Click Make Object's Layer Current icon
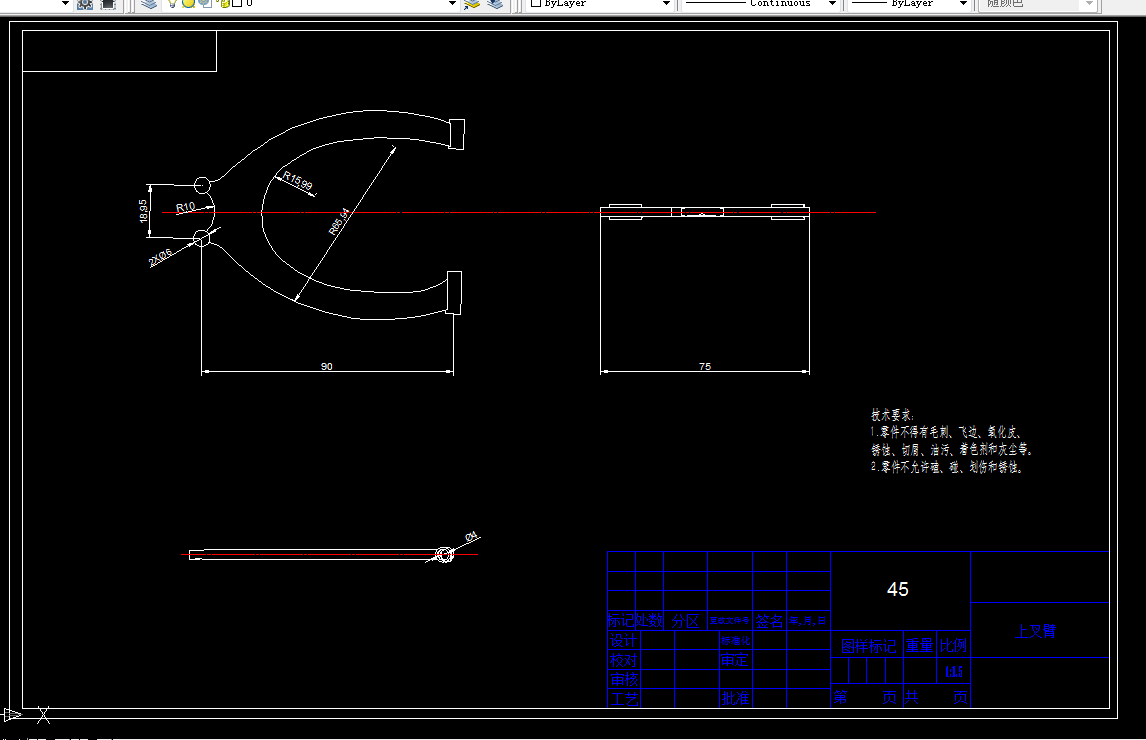 (472, 4)
